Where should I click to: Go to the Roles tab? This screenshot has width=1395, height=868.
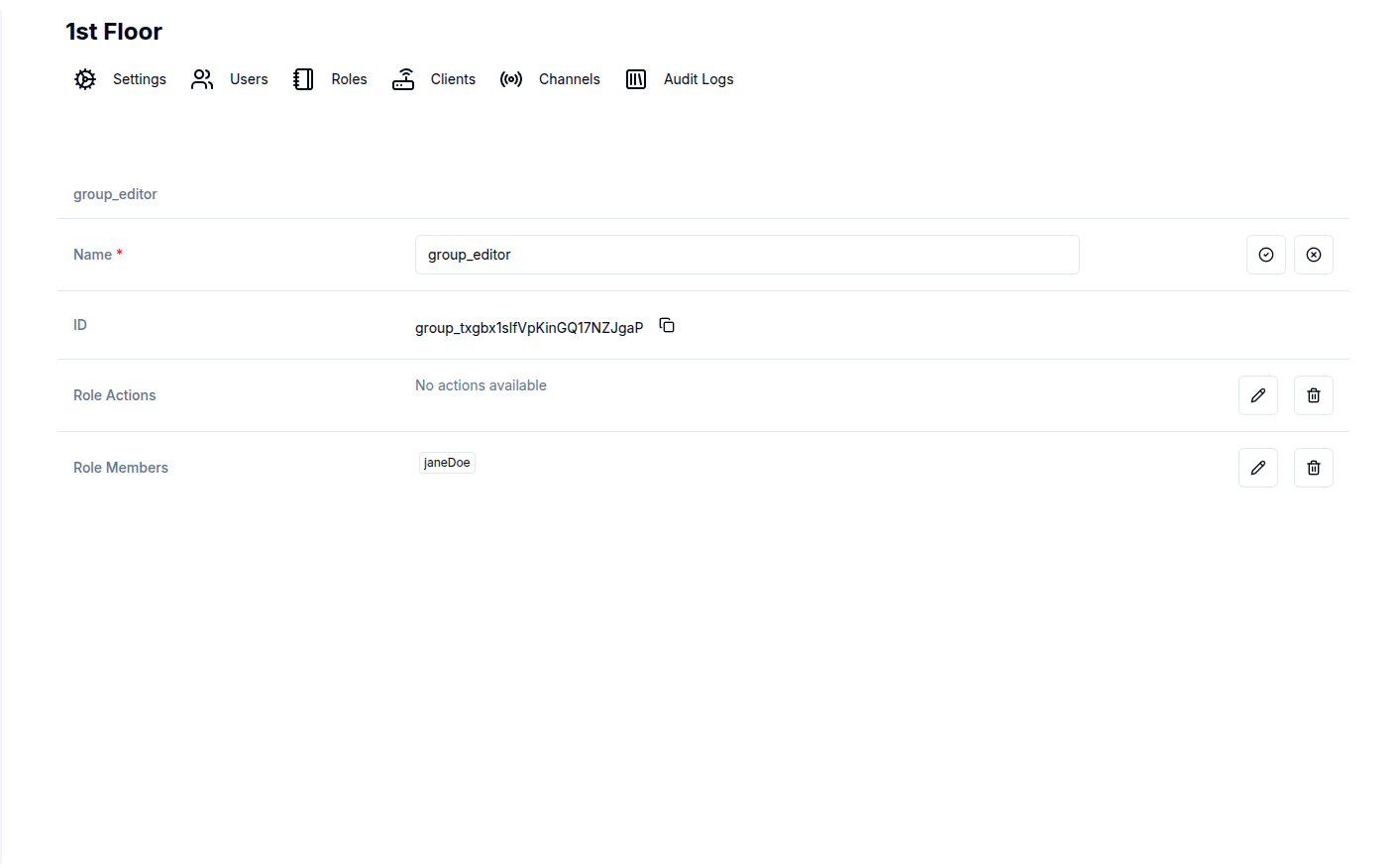[x=330, y=79]
